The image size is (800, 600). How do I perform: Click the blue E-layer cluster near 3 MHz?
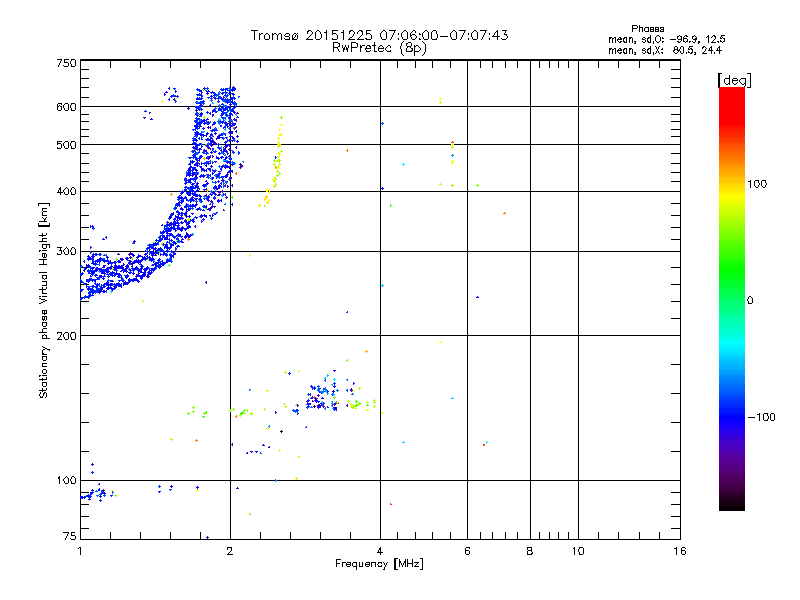322,396
